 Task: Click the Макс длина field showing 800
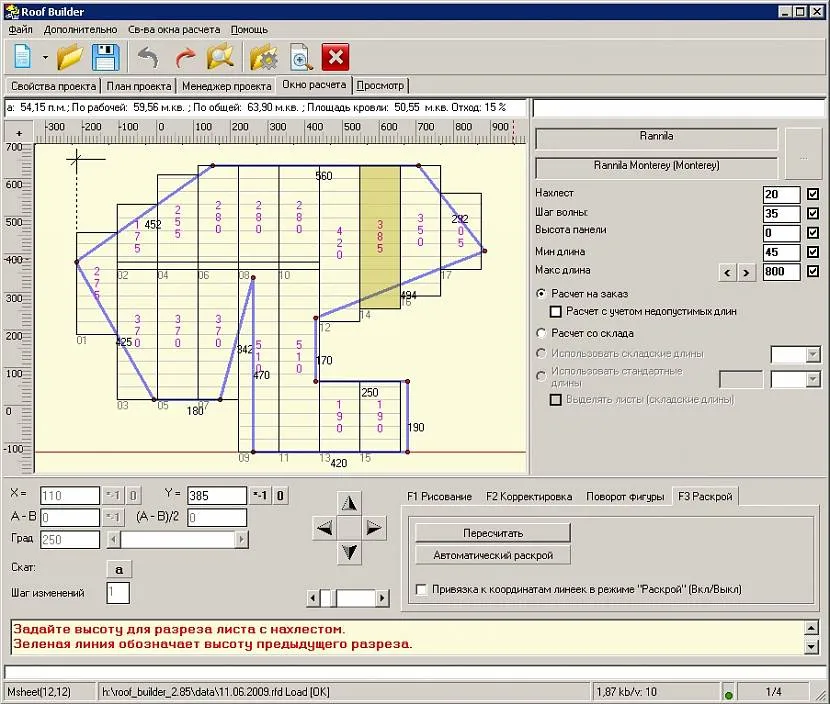[x=781, y=272]
